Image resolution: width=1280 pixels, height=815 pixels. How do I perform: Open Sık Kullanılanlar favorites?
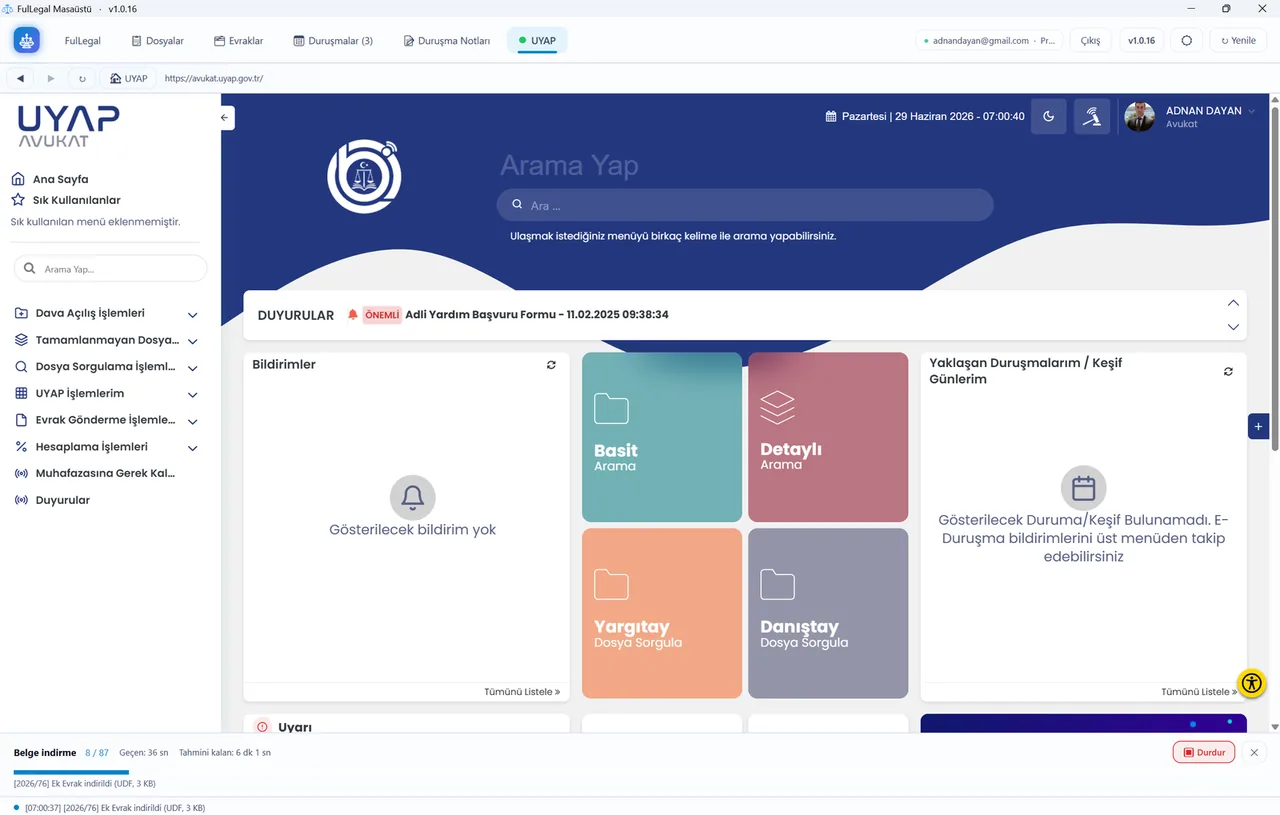(66, 200)
